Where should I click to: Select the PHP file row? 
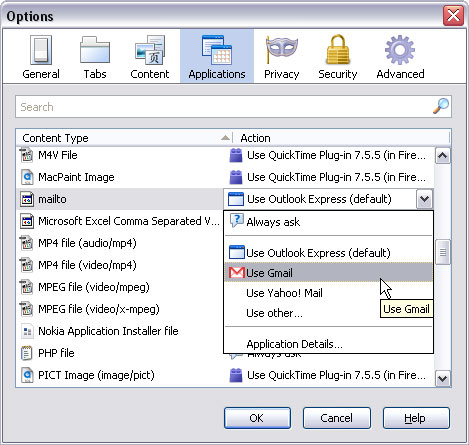coord(119,353)
